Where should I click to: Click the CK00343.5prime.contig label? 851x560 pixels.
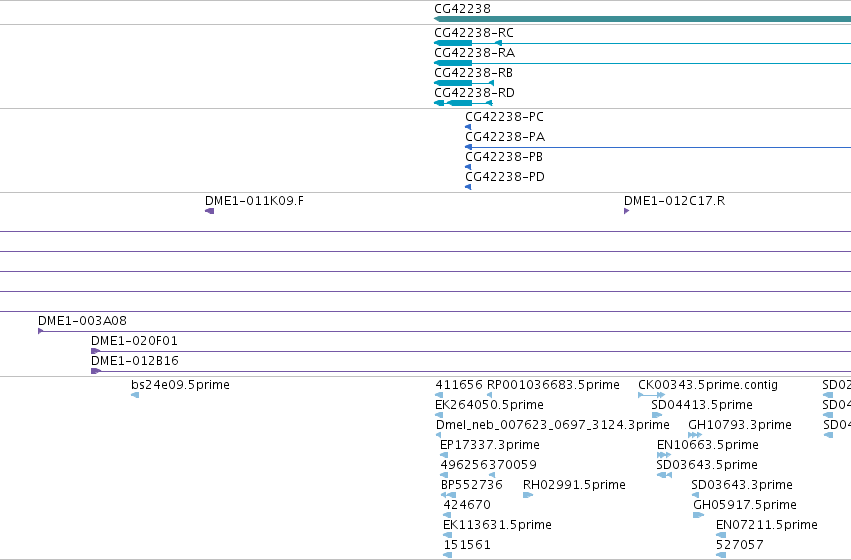(708, 385)
